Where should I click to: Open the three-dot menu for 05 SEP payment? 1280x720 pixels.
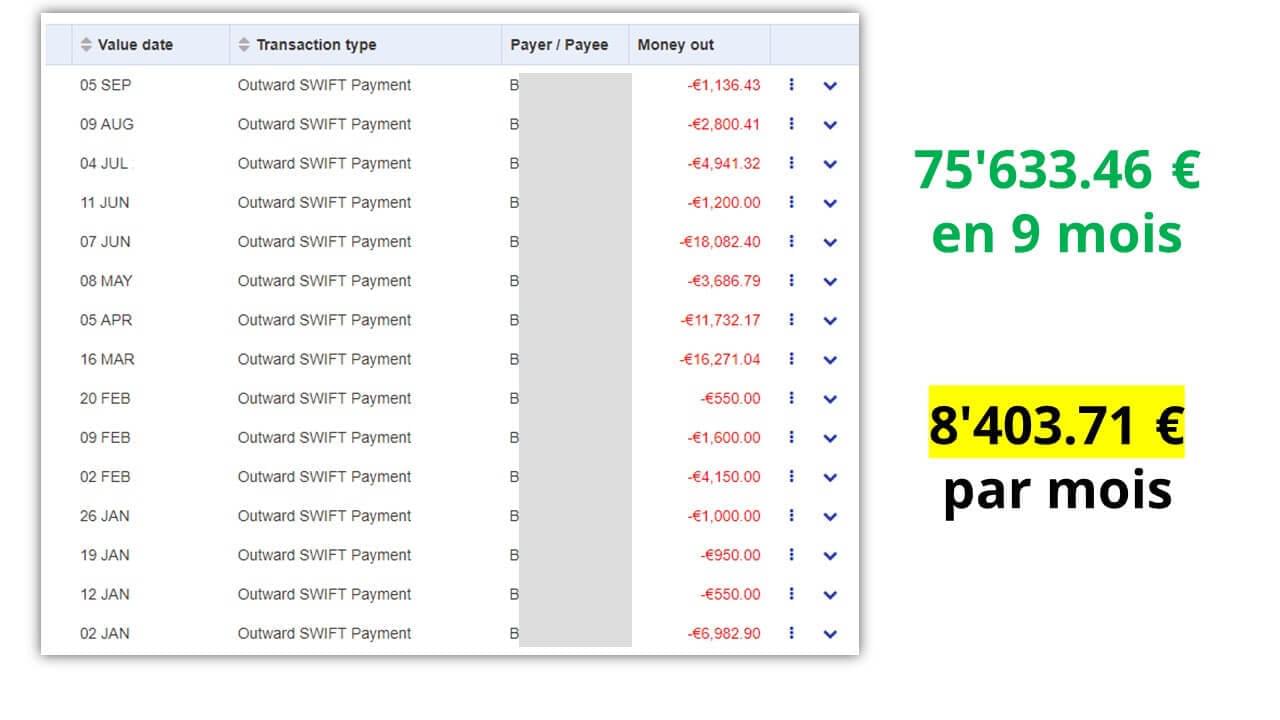click(x=791, y=85)
